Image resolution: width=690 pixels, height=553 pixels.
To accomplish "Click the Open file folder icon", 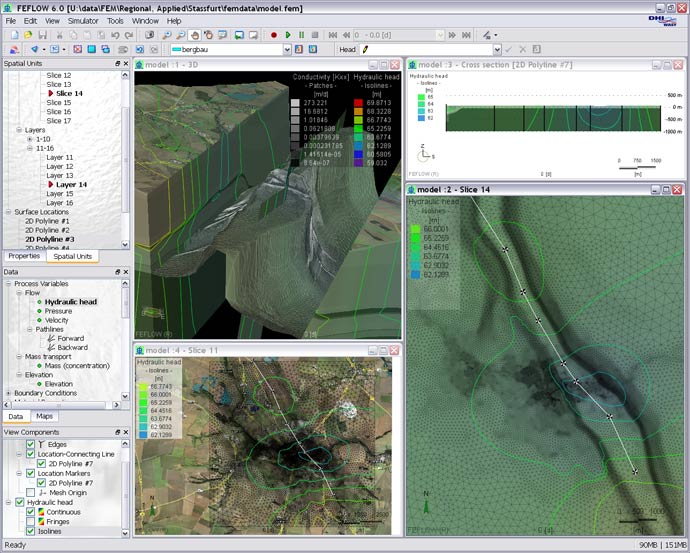I will (x=28, y=35).
